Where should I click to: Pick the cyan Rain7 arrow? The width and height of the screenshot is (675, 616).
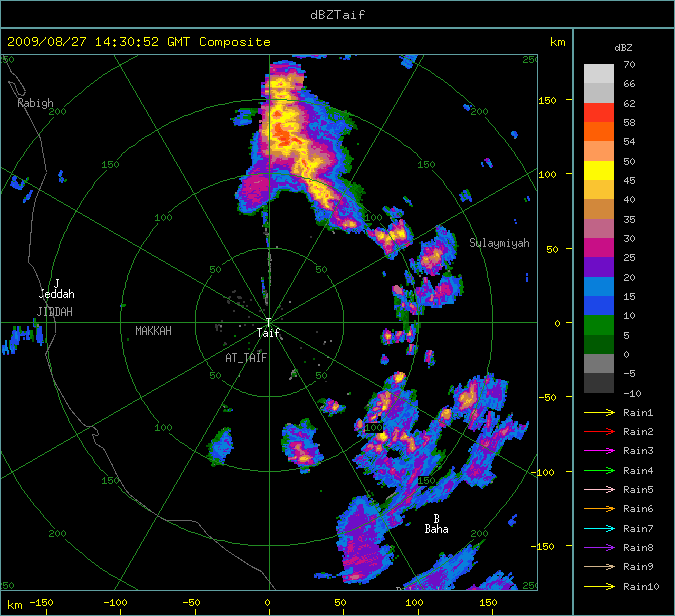click(601, 528)
